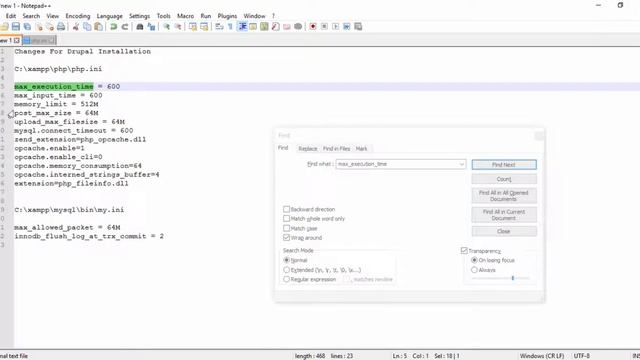Click the UTF-8 encoding status entry
The height and width of the screenshot is (360, 640).
581,356
